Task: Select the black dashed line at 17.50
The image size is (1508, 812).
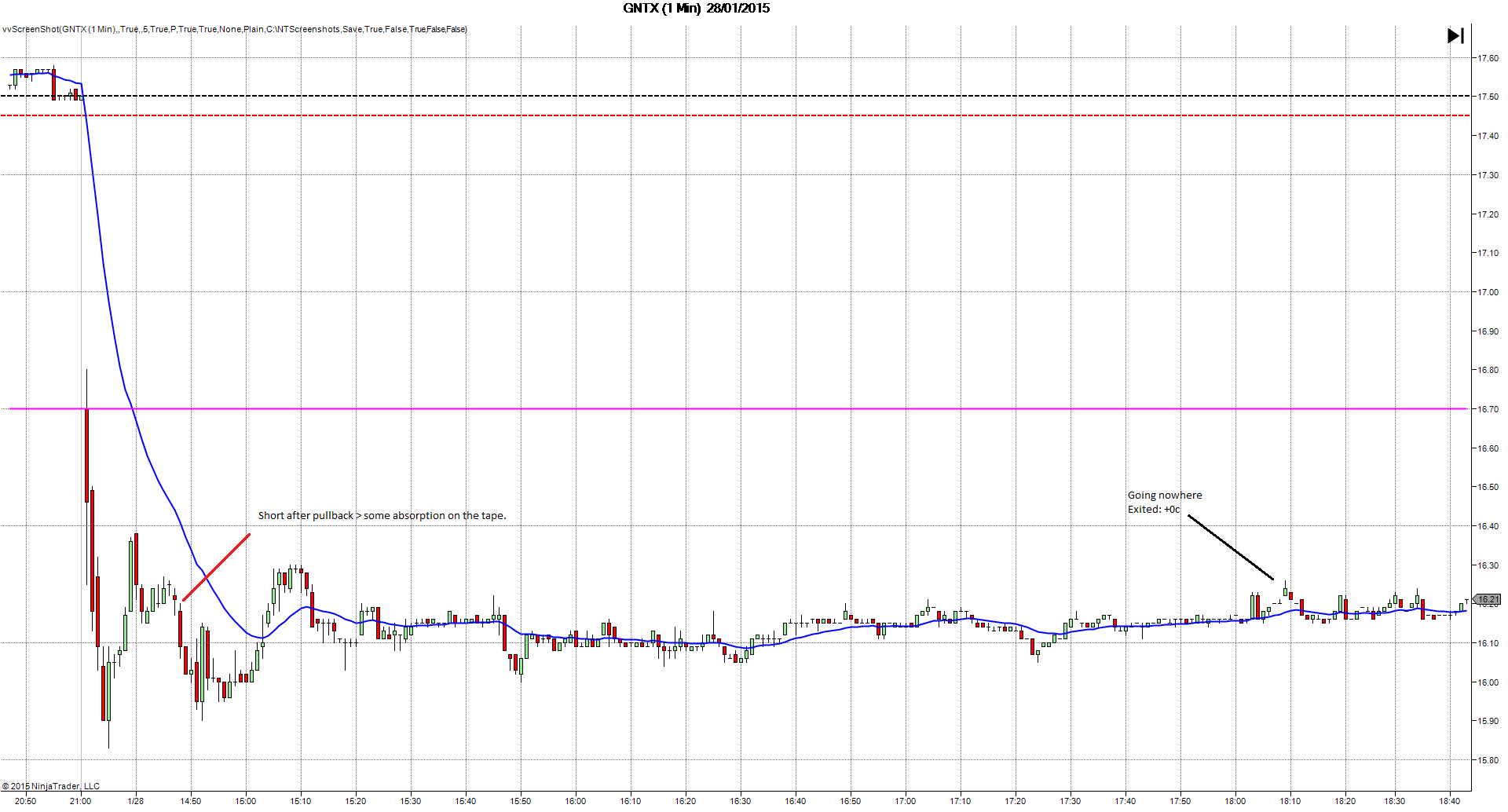Action: (735, 96)
